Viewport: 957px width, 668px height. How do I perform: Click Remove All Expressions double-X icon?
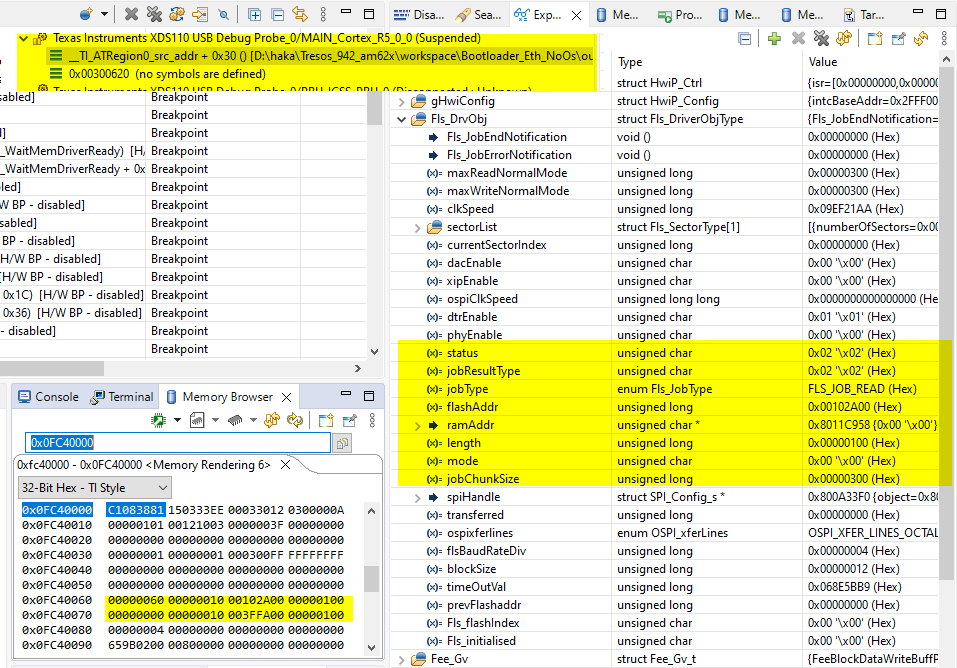coord(821,39)
